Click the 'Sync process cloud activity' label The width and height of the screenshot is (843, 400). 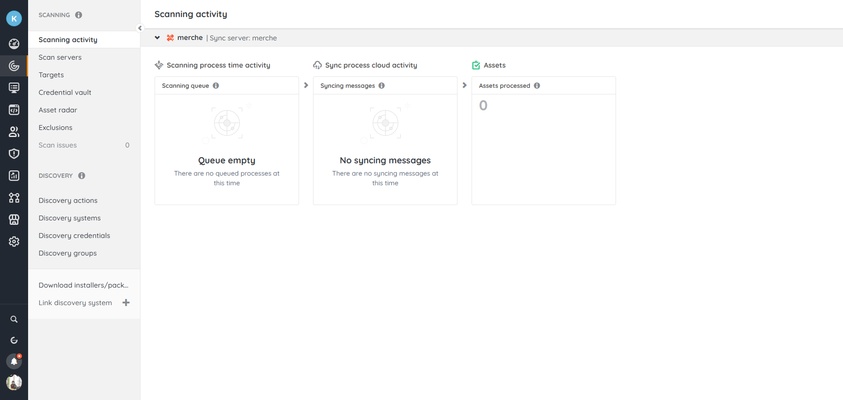point(371,65)
